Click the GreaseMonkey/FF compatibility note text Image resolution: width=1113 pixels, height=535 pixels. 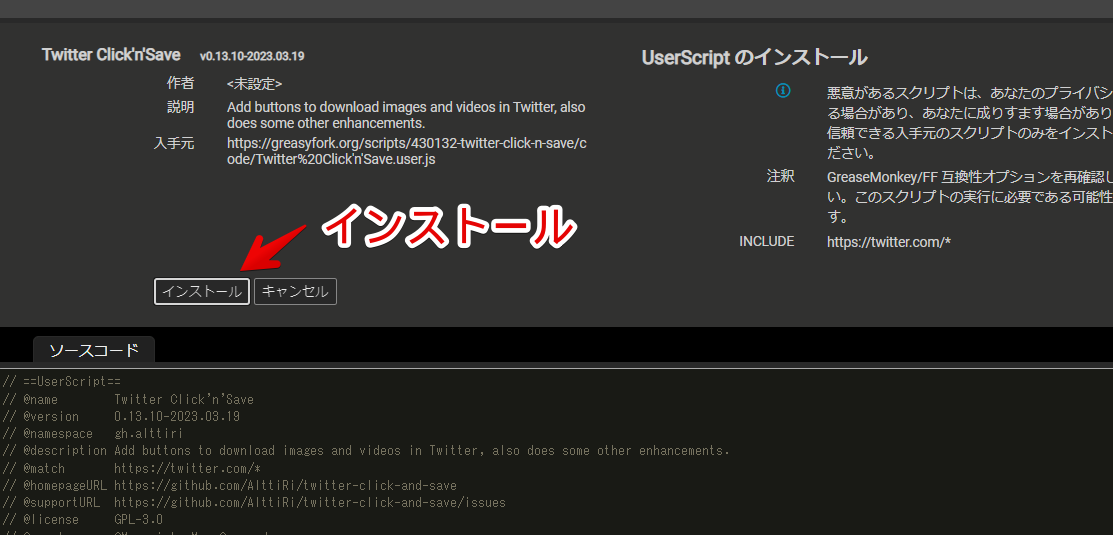[970, 196]
